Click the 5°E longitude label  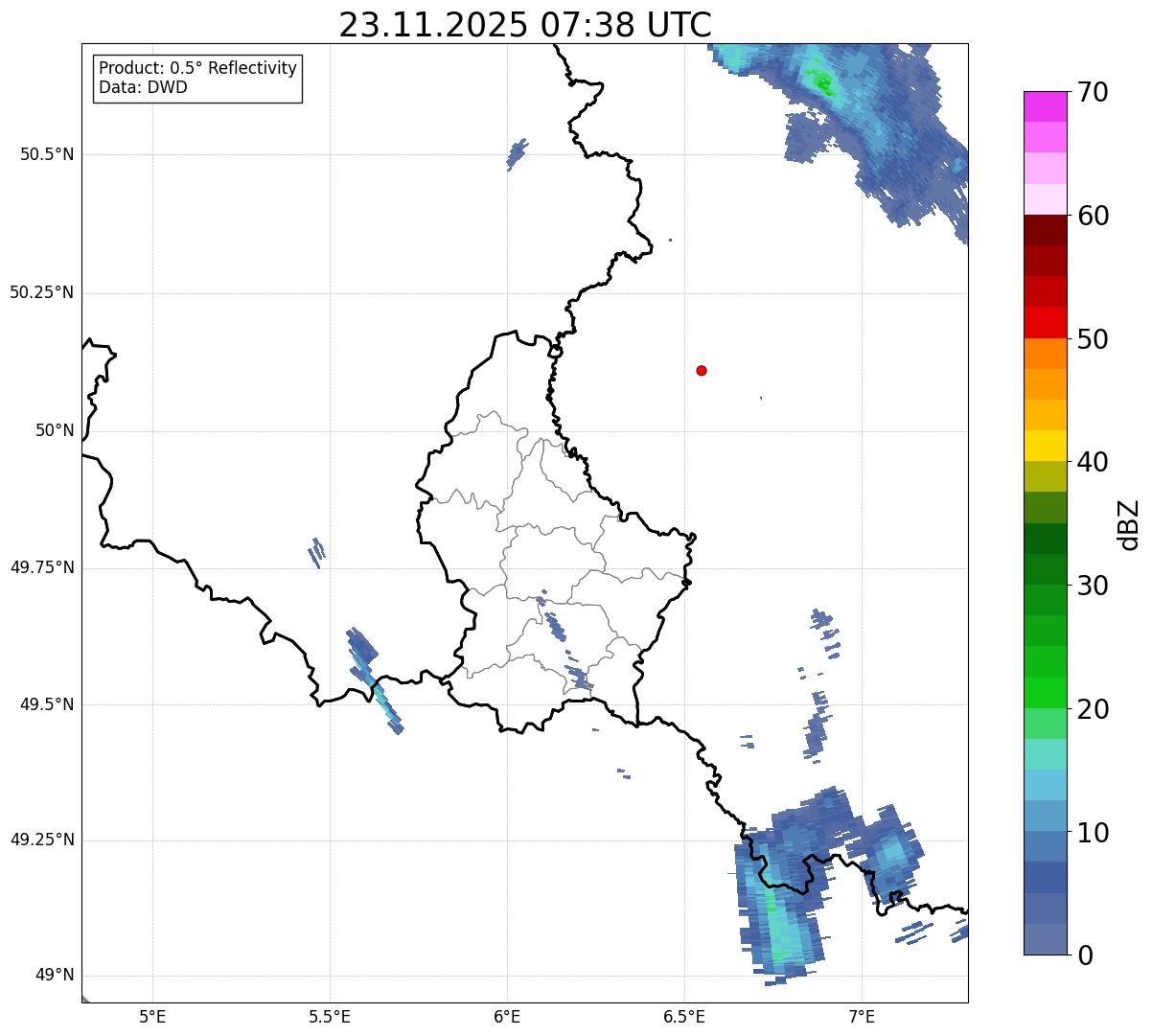[x=152, y=1016]
